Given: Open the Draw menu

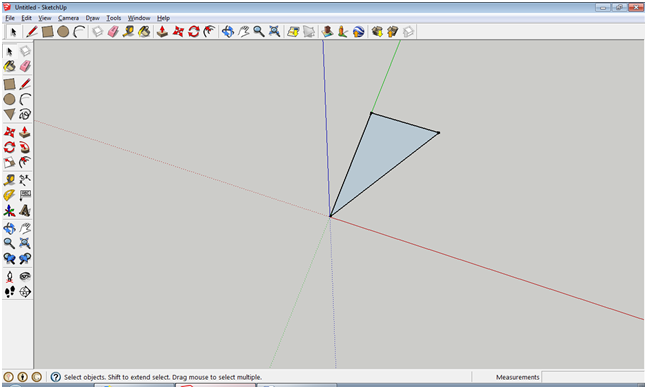Looking at the screenshot, I should coord(92,18).
